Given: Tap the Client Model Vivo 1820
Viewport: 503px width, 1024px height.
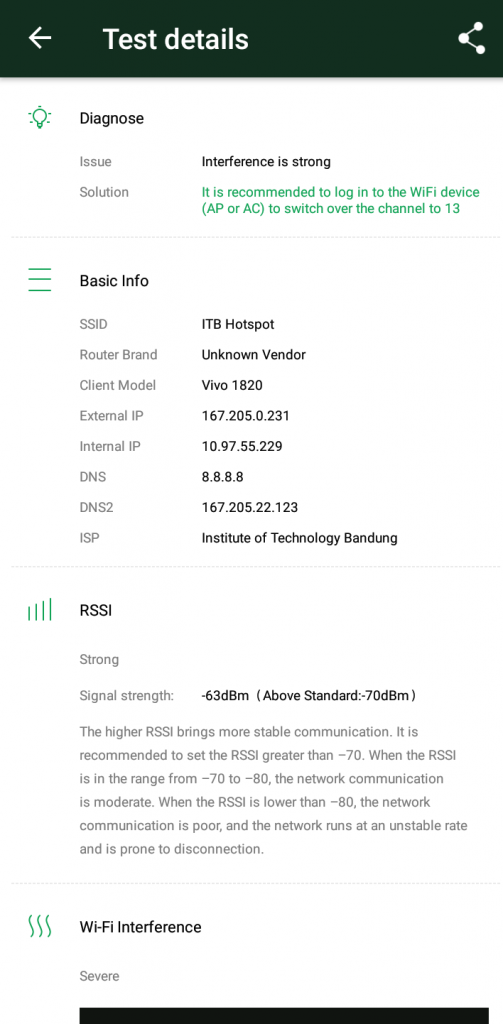Looking at the screenshot, I should tap(232, 385).
